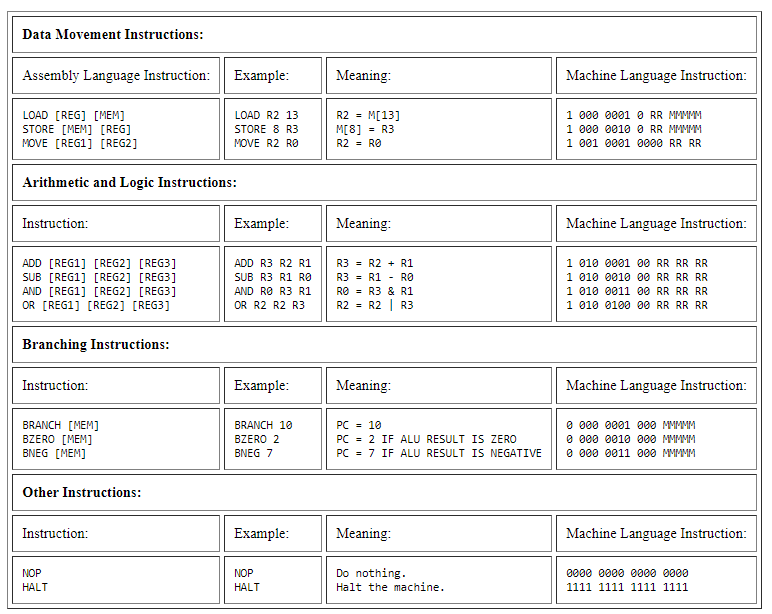The height and width of the screenshot is (614, 772).
Task: Select BNEG machine code "0 000 0011 000 MMMMM"
Action: 631,453
